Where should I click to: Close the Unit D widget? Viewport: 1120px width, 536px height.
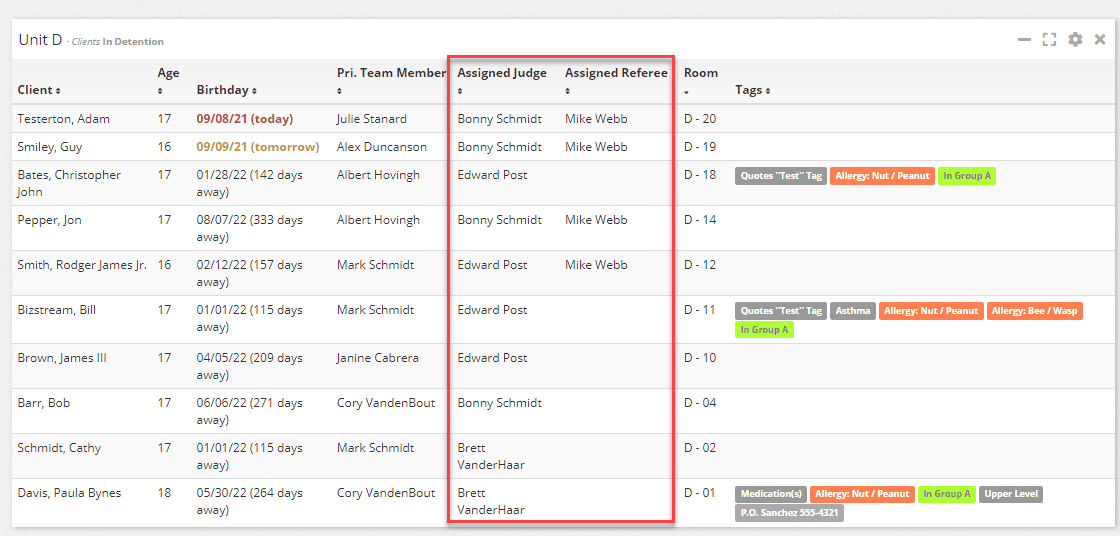coord(1100,40)
